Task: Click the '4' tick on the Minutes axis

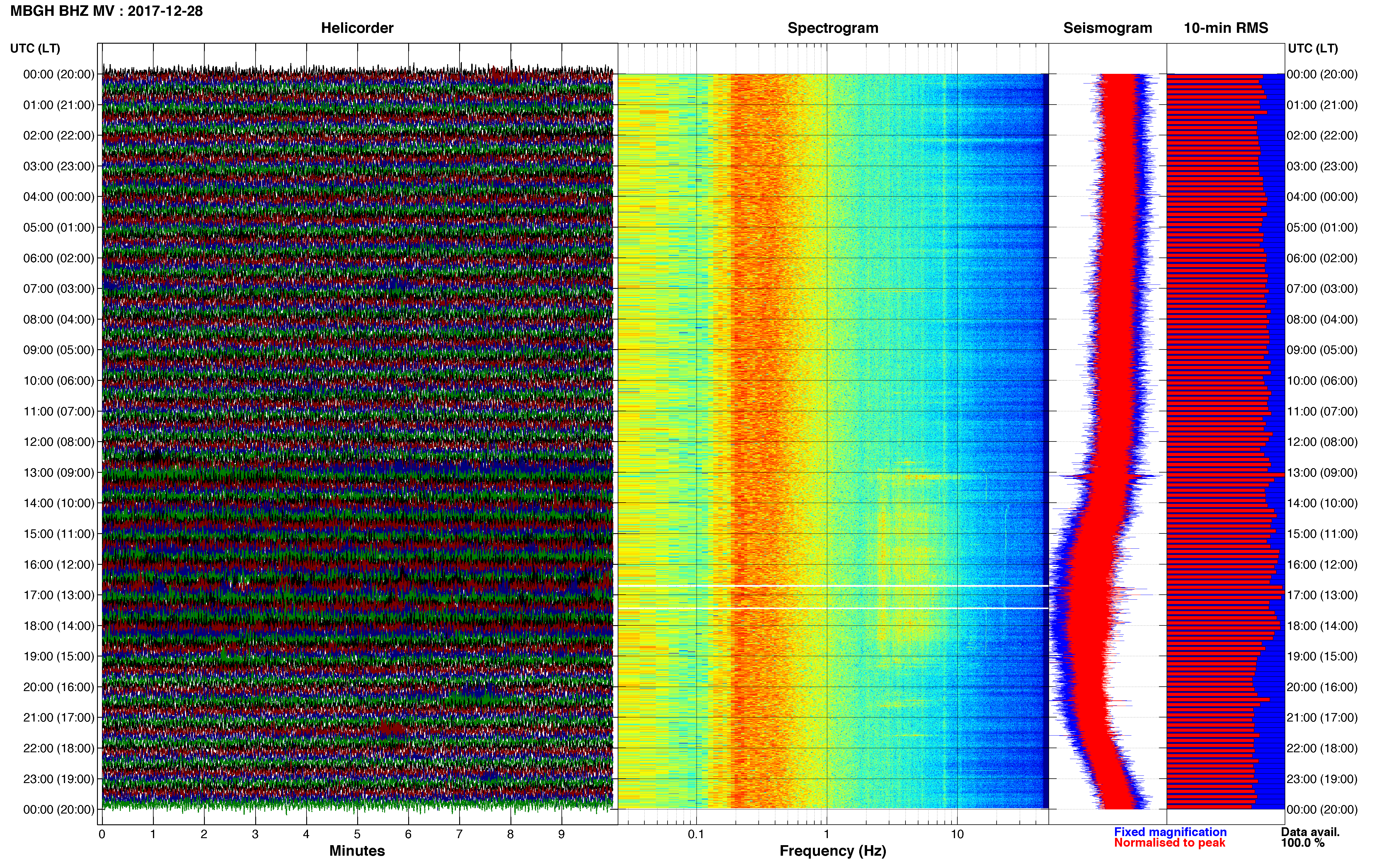Action: (x=306, y=835)
